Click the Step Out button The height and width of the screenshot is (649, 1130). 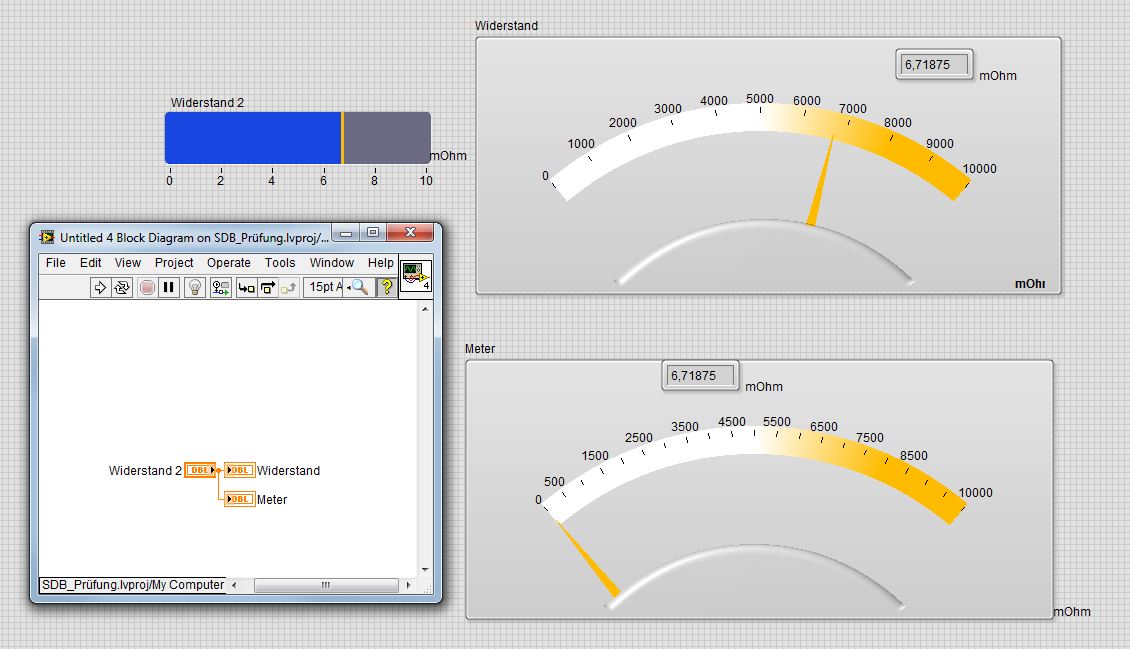[x=289, y=287]
